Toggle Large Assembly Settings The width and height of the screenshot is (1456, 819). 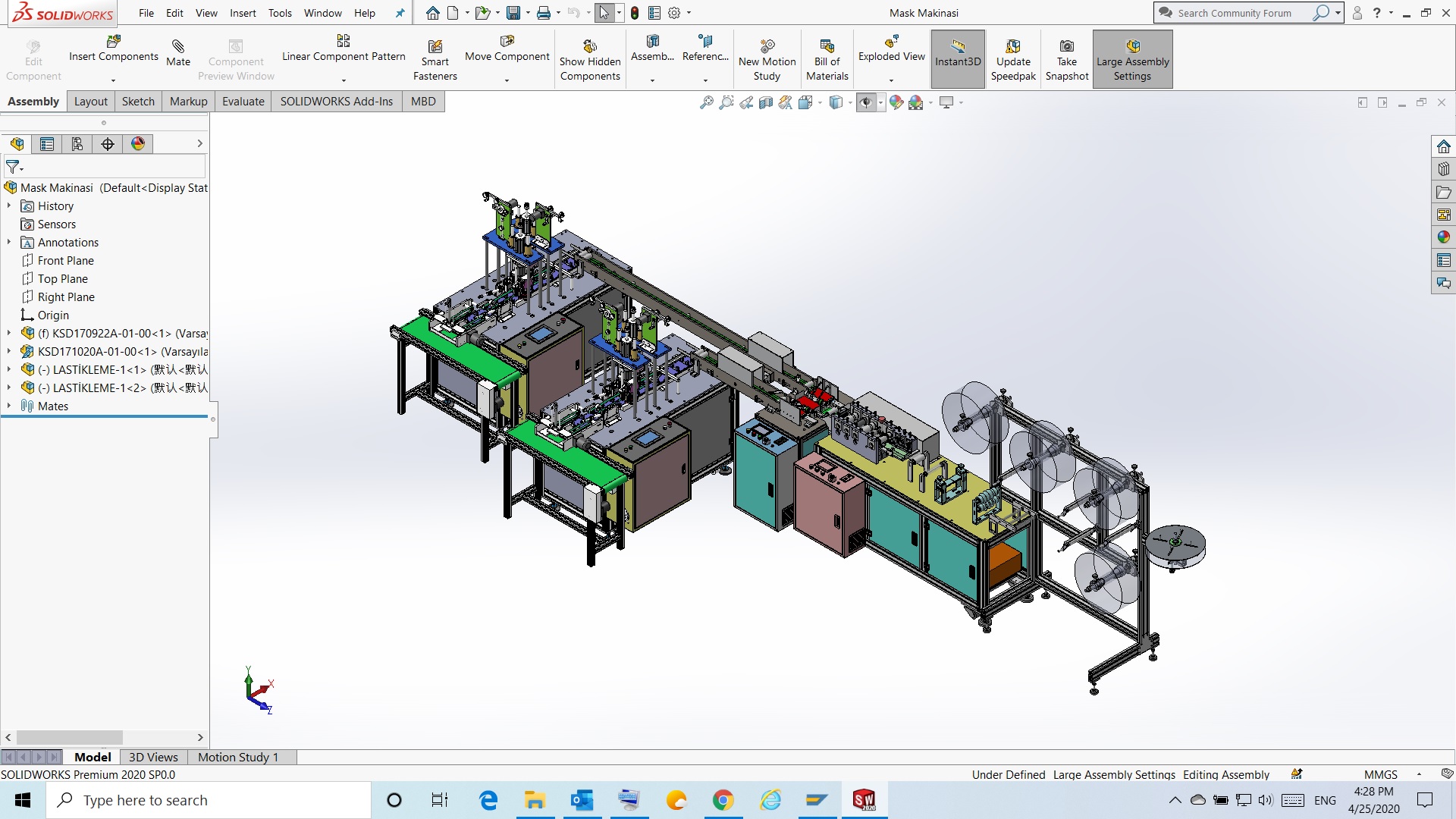click(1132, 47)
